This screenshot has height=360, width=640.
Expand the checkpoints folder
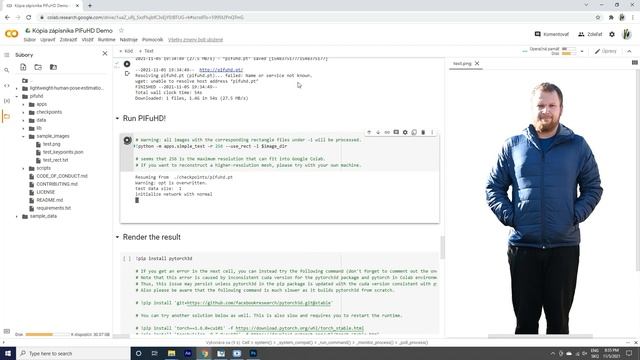click(x=23, y=112)
